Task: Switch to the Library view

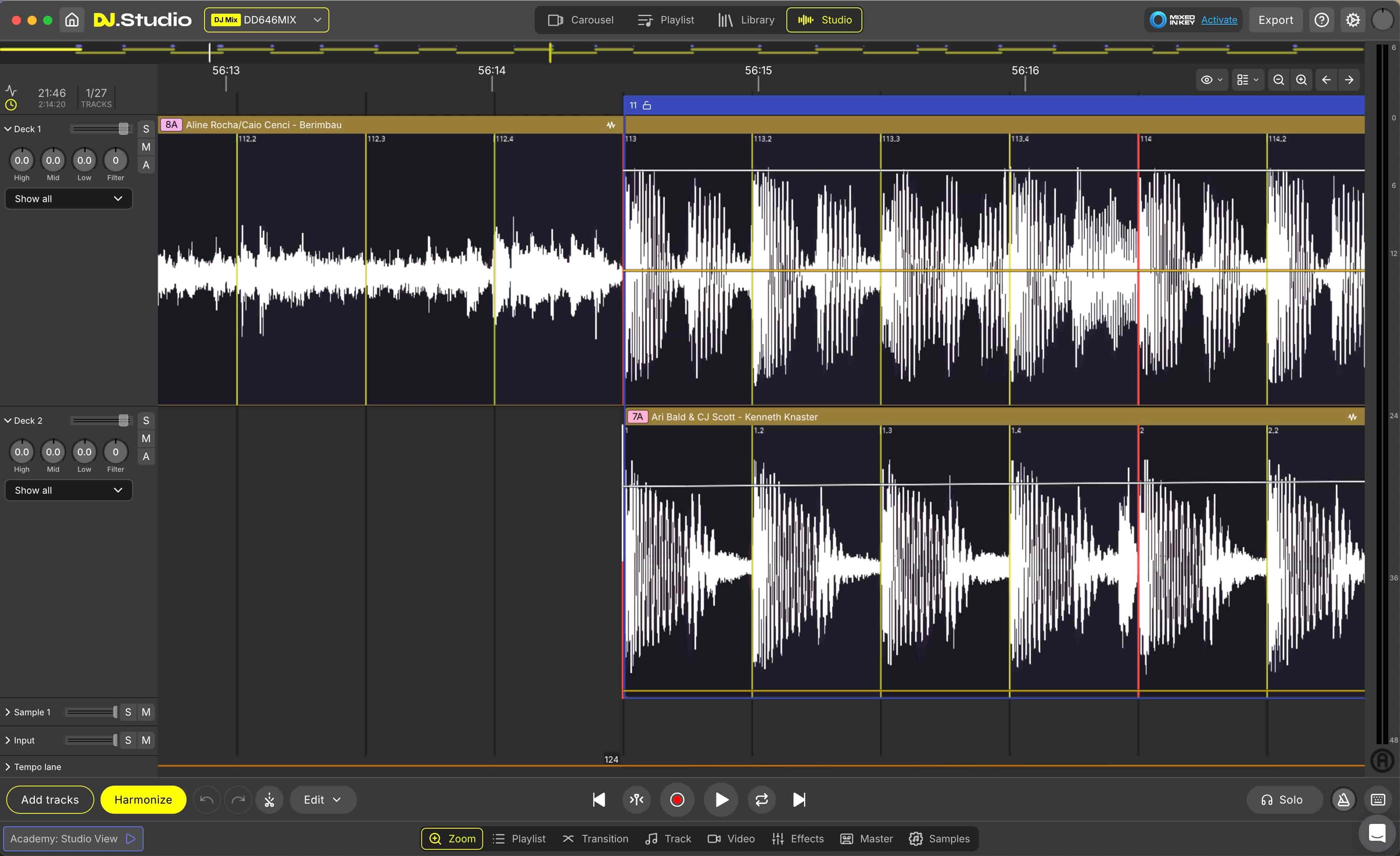Action: pos(746,20)
